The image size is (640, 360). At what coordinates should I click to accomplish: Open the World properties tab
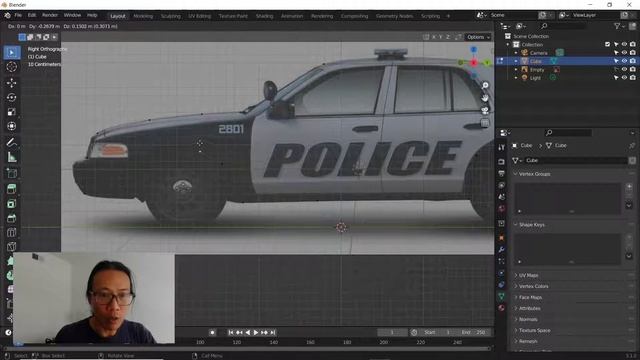coord(502,209)
